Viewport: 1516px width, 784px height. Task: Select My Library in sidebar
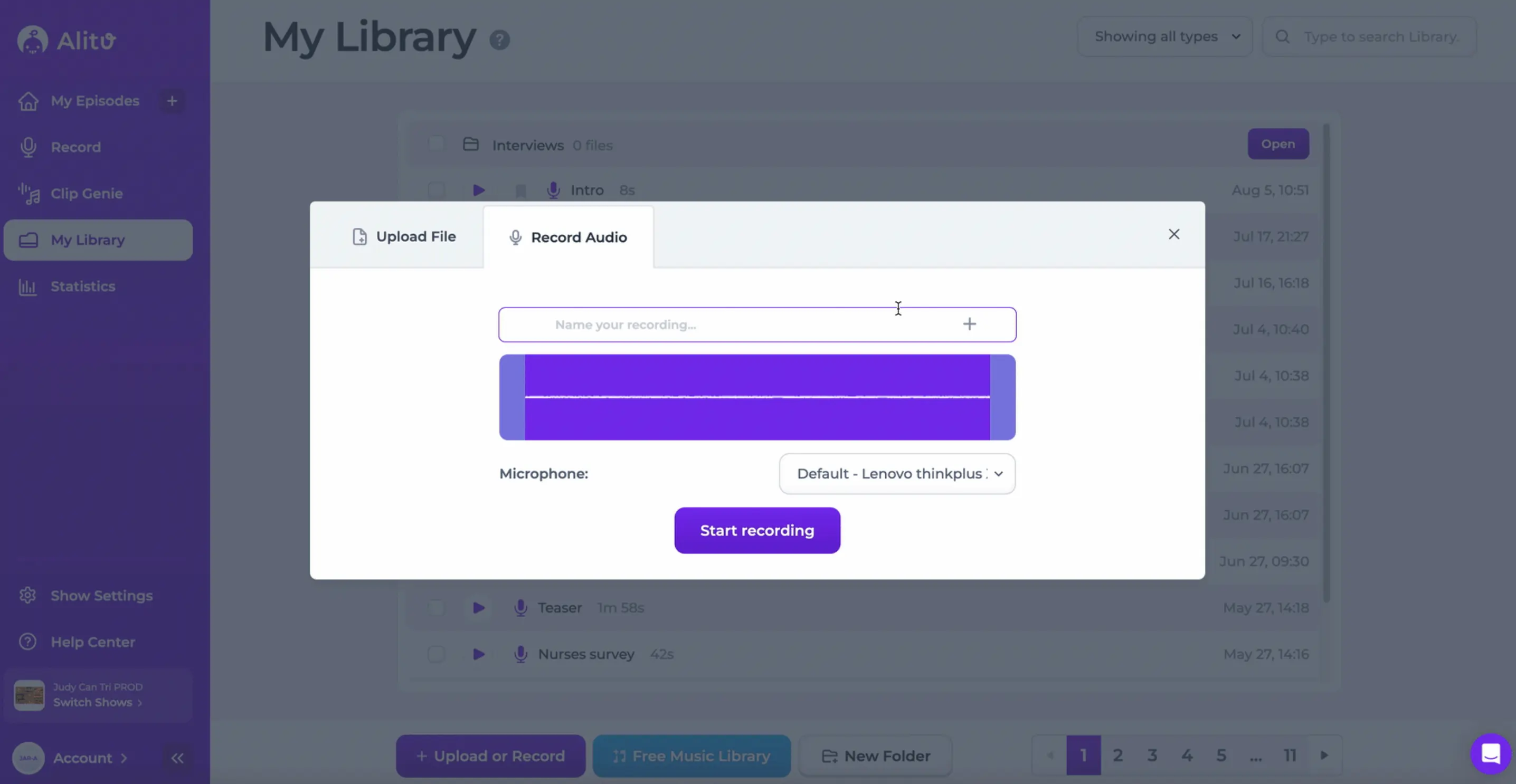click(98, 240)
